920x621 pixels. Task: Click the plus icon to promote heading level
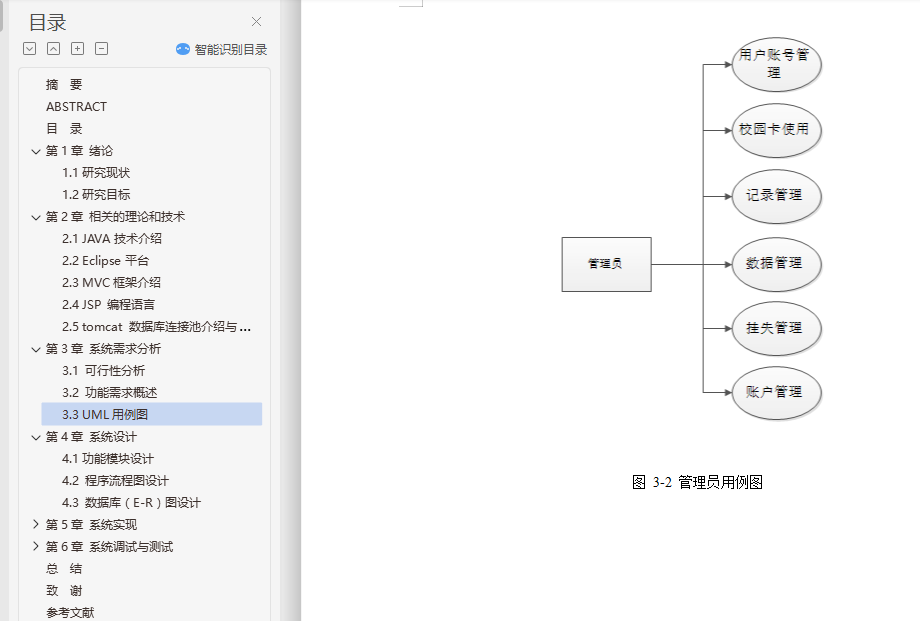pos(77,49)
